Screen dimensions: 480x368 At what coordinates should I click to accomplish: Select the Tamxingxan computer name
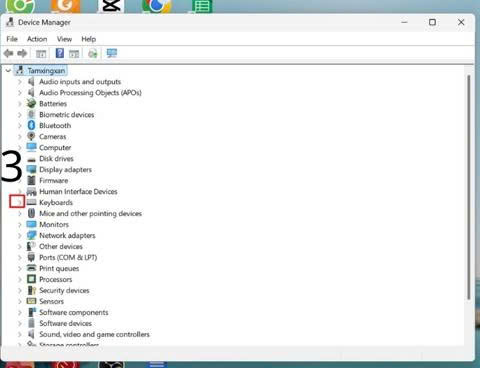[x=46, y=71]
